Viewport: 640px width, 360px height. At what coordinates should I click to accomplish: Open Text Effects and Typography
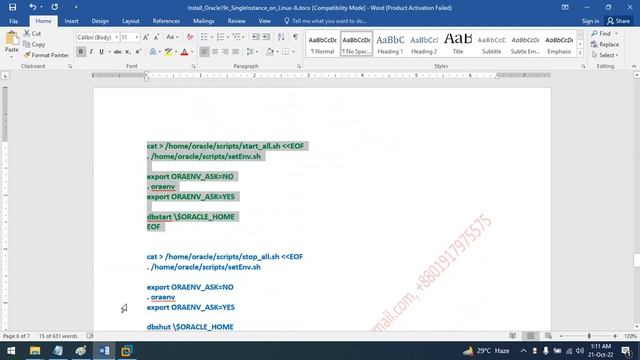coord(153,52)
